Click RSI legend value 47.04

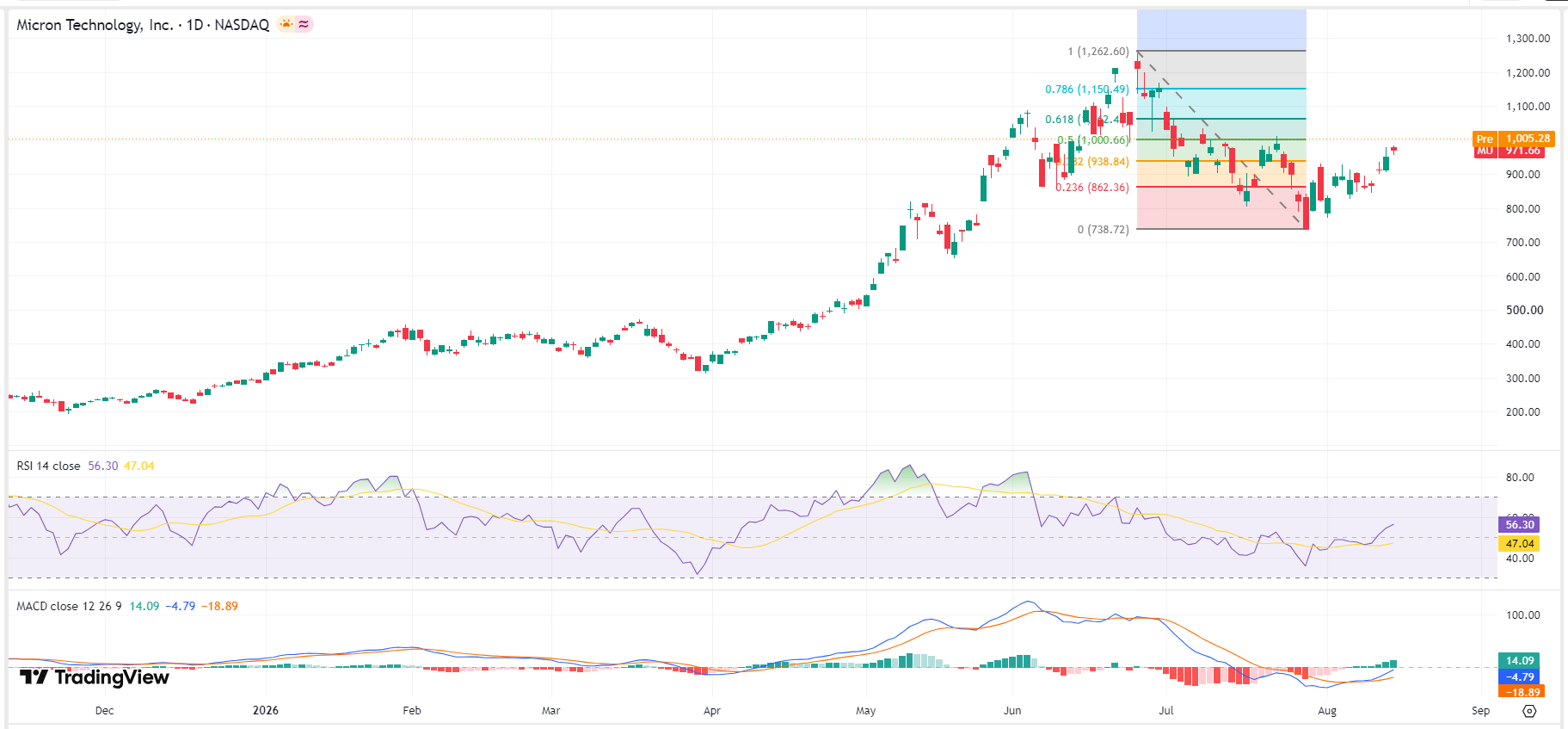coord(138,466)
